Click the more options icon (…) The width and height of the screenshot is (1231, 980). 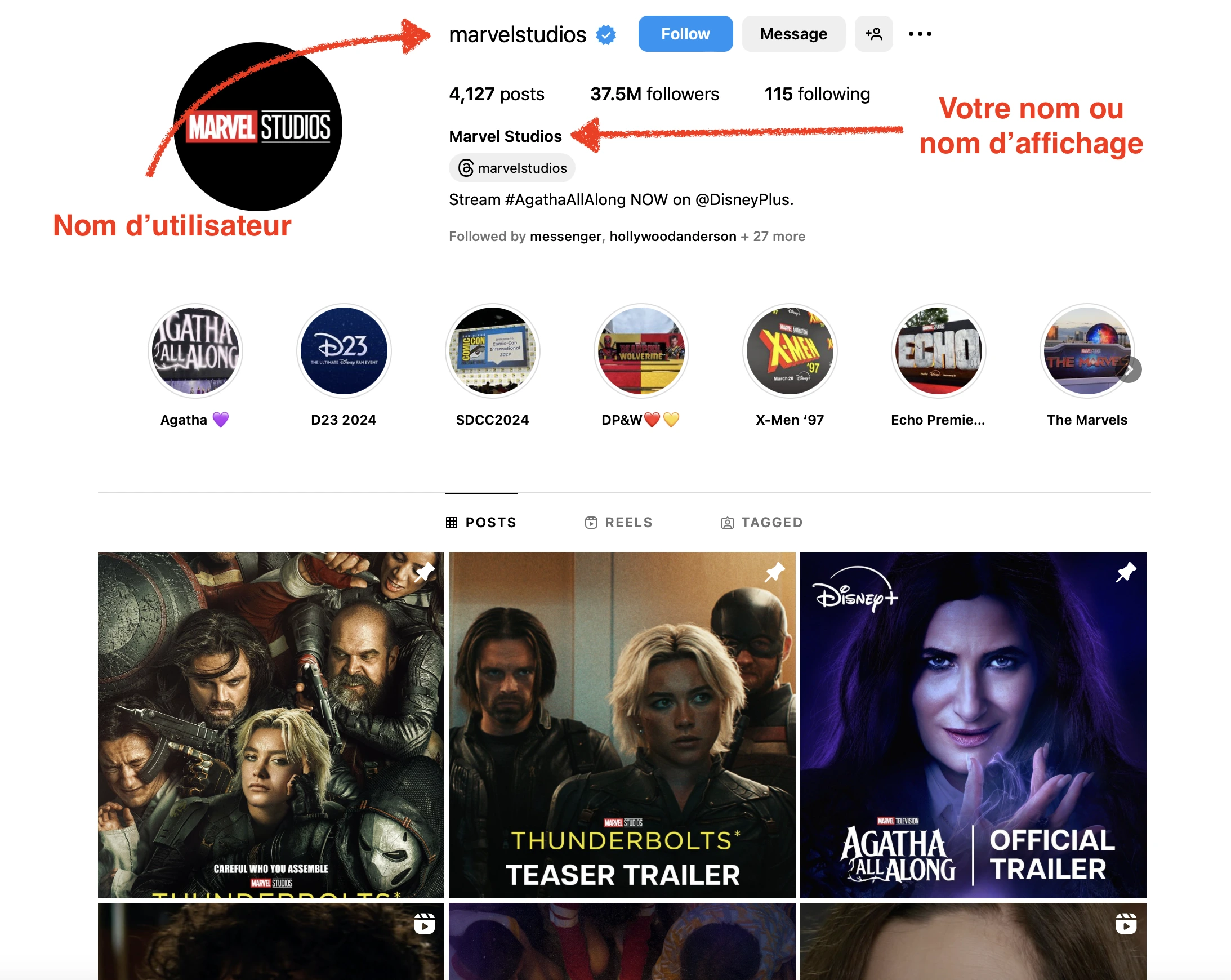point(918,34)
